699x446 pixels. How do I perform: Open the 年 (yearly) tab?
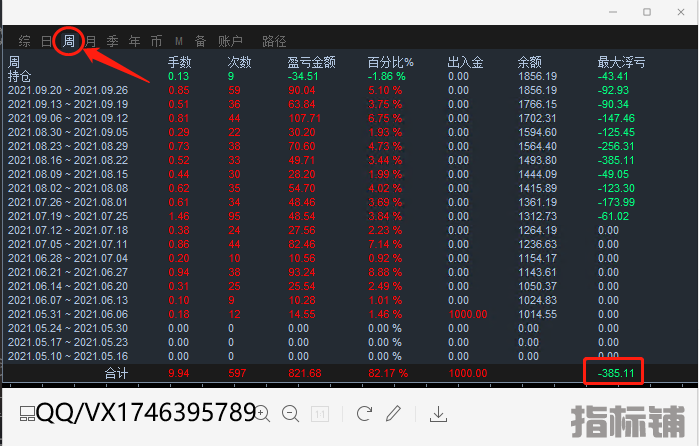coord(134,41)
